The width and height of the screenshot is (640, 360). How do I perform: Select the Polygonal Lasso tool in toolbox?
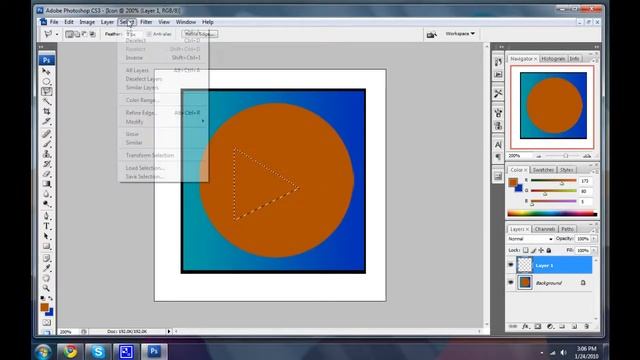tap(47, 91)
